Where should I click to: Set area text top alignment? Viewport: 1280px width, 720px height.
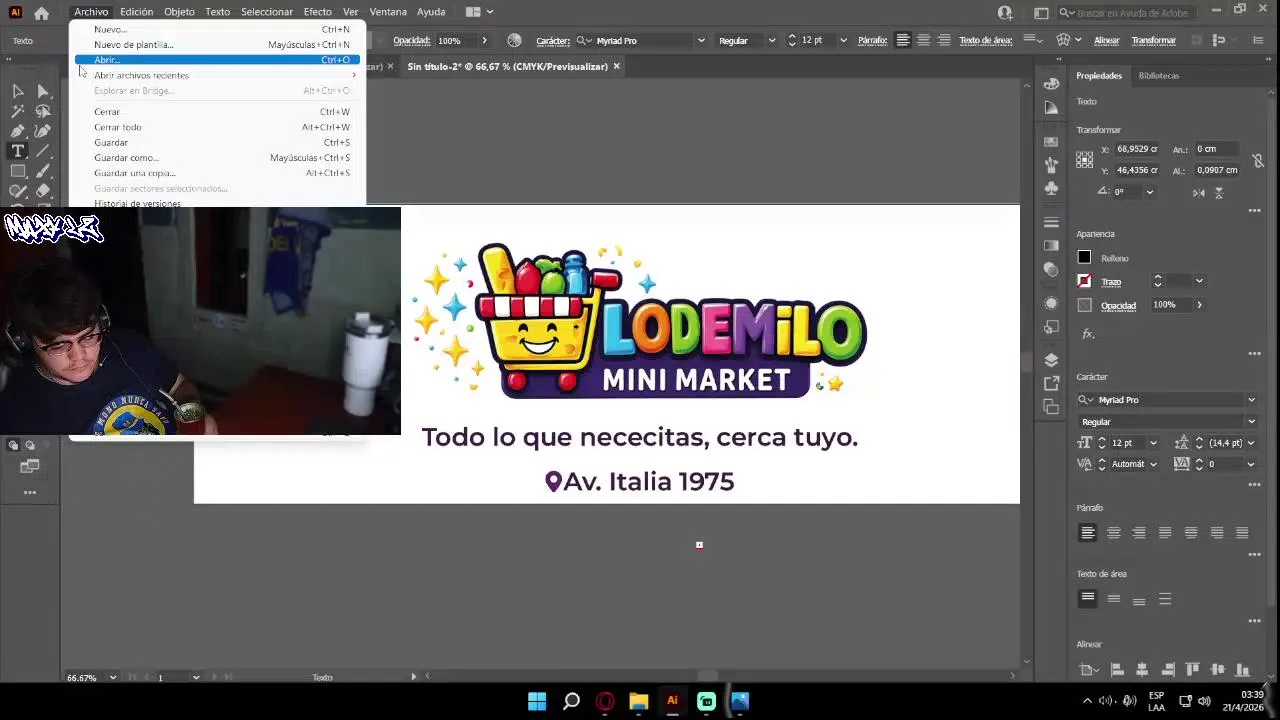coord(1088,599)
